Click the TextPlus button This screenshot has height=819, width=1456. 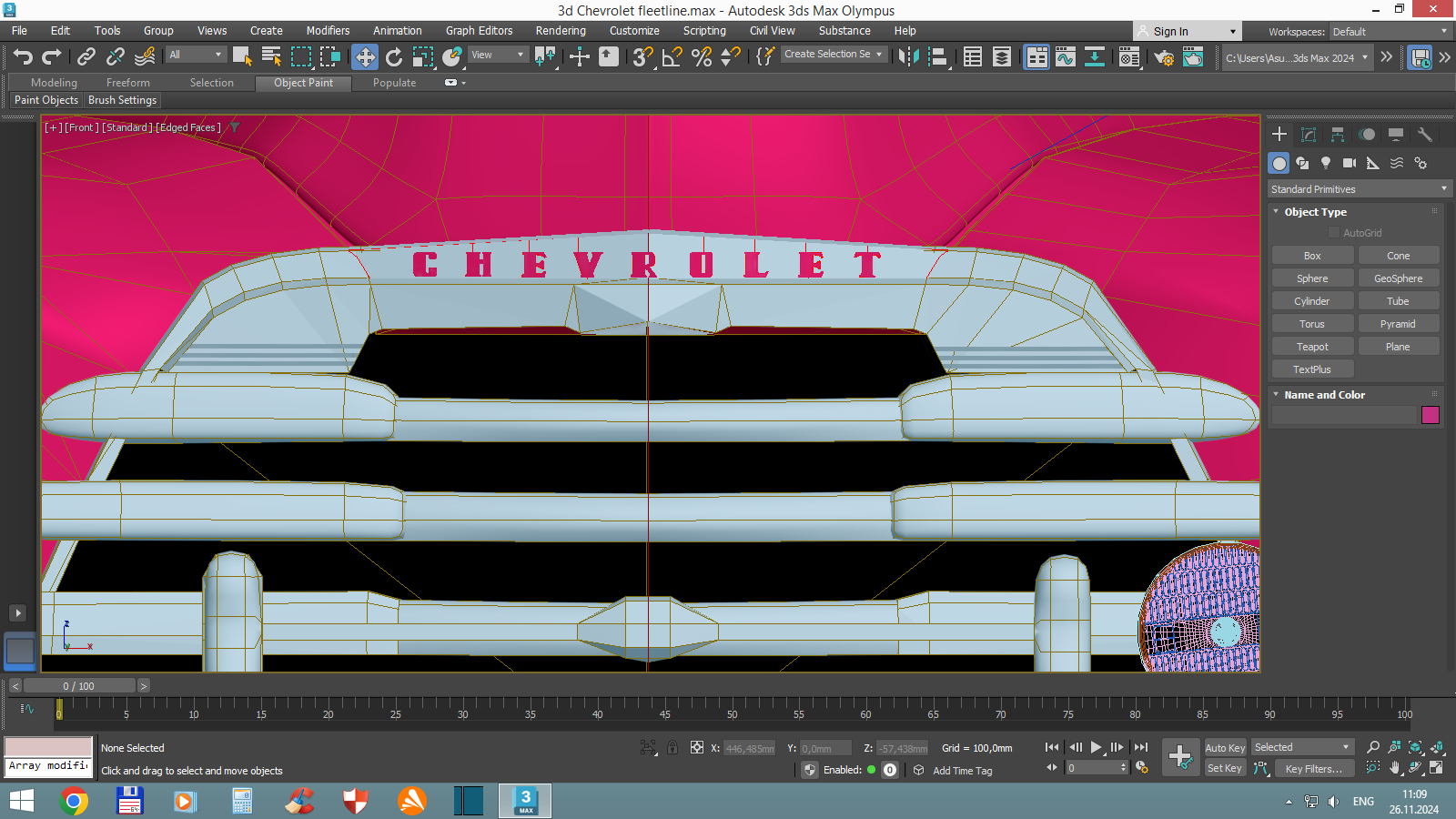tap(1312, 369)
